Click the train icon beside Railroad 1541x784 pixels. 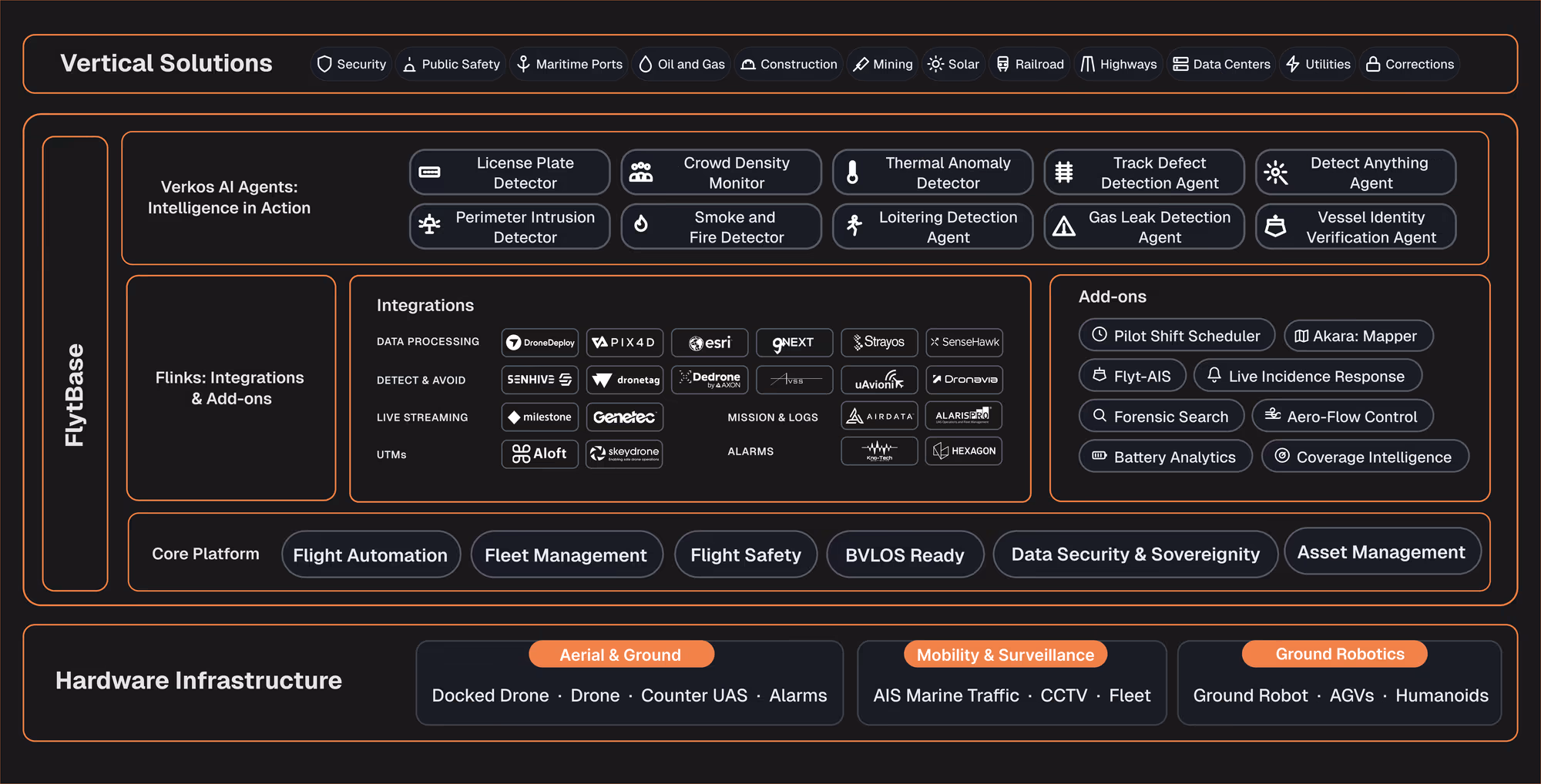click(1002, 64)
